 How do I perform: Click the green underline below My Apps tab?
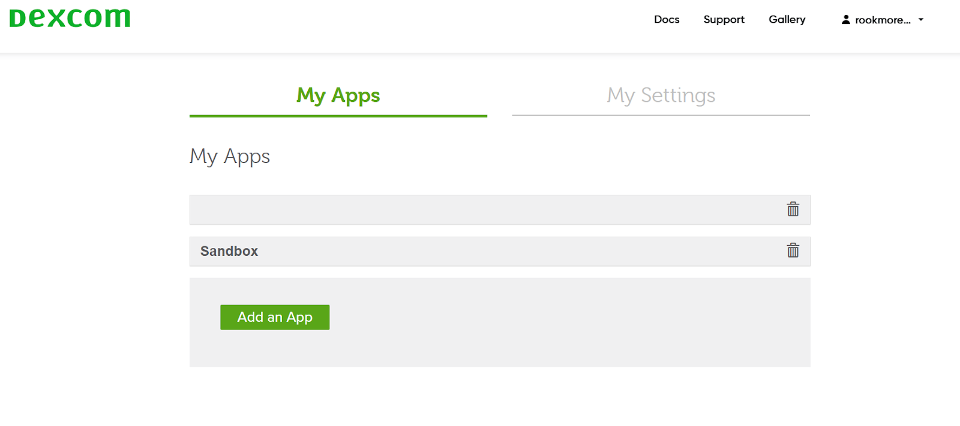tap(338, 116)
